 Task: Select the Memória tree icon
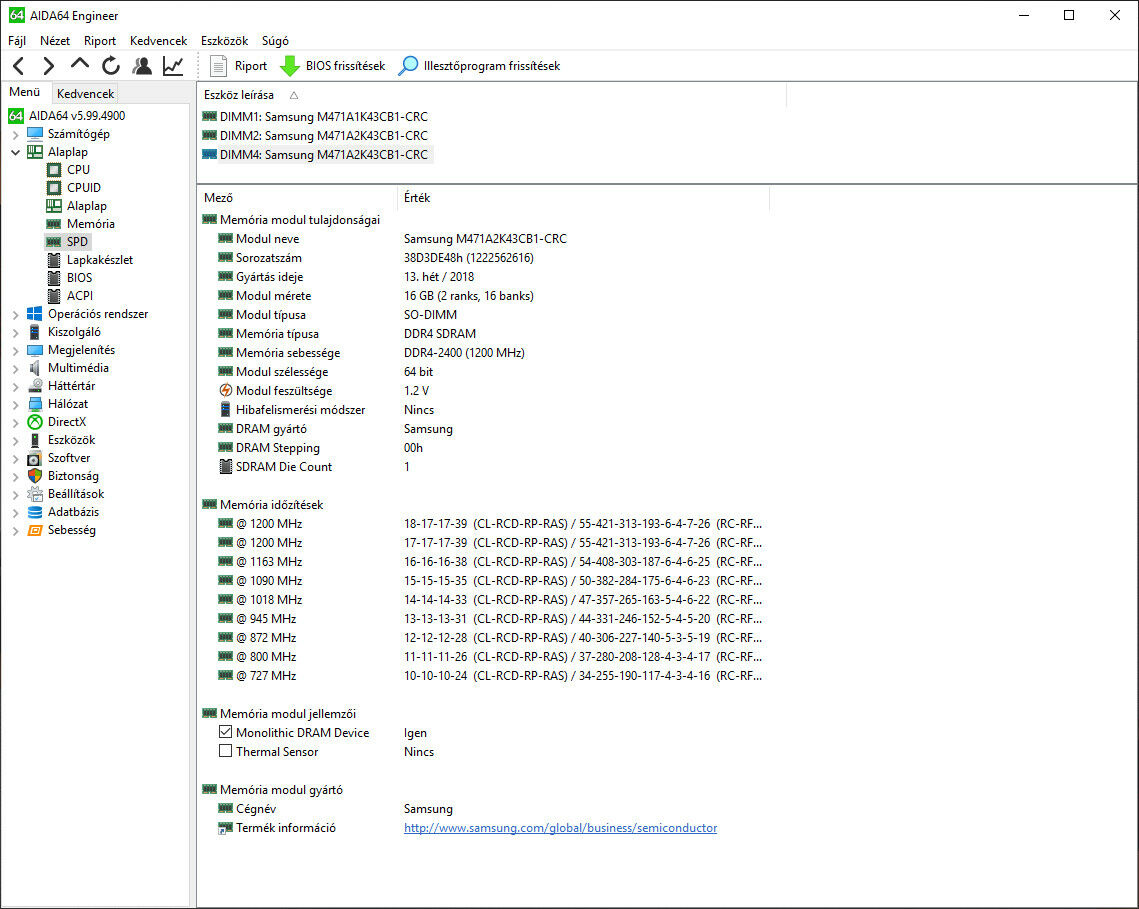coord(54,224)
